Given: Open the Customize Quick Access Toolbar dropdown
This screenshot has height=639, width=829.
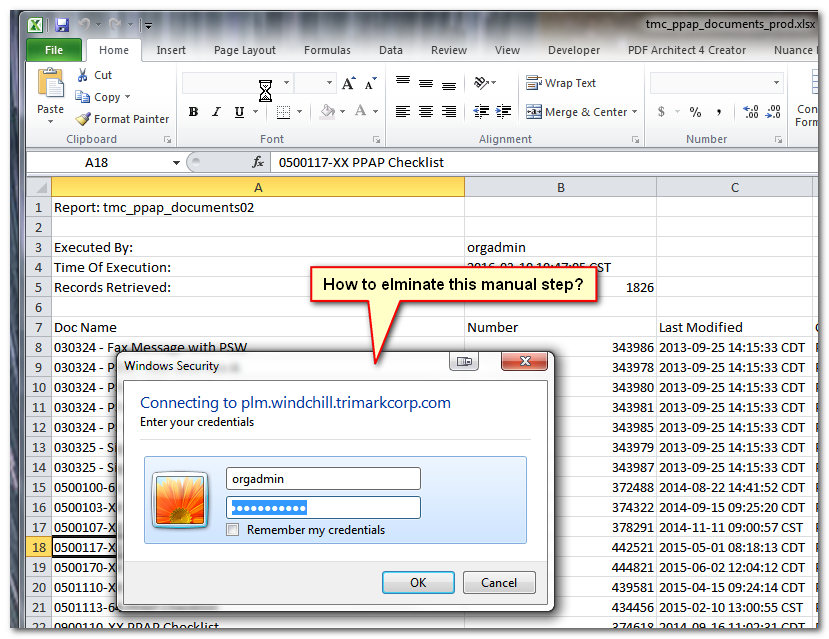Looking at the screenshot, I should pyautogui.click(x=148, y=25).
